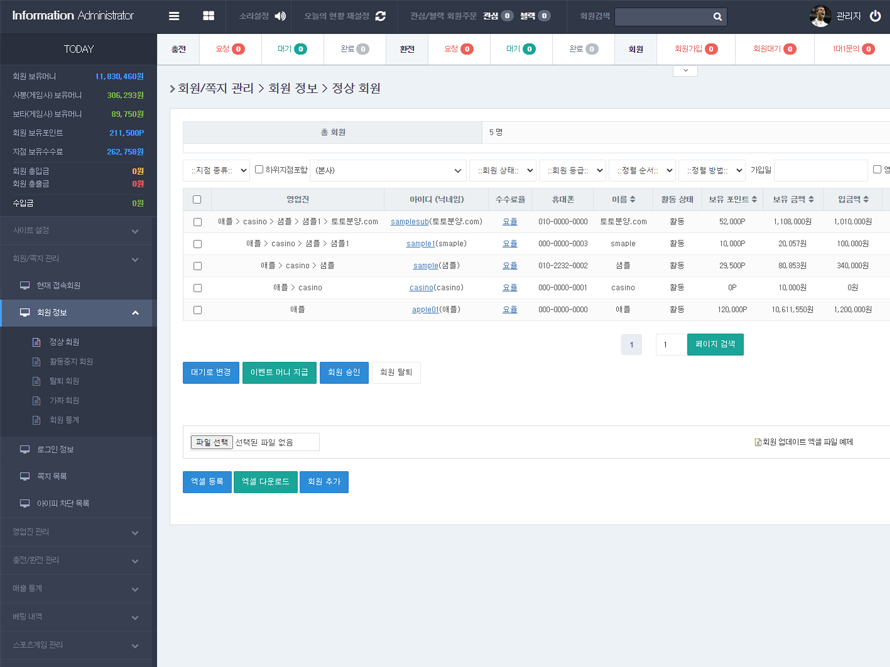Viewport: 890px width, 667px height.
Task: Open the 충전 대기 tab
Action: click(292, 49)
